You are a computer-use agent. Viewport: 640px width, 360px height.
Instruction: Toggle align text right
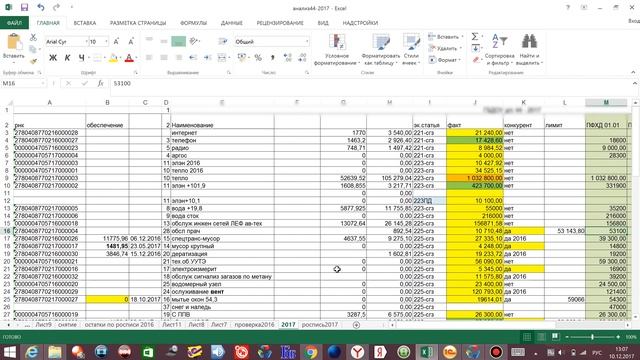click(x=178, y=58)
